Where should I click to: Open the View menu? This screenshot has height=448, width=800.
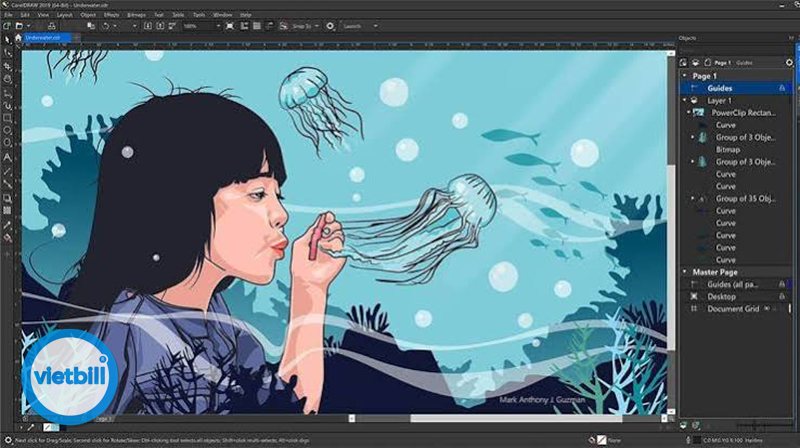click(43, 15)
